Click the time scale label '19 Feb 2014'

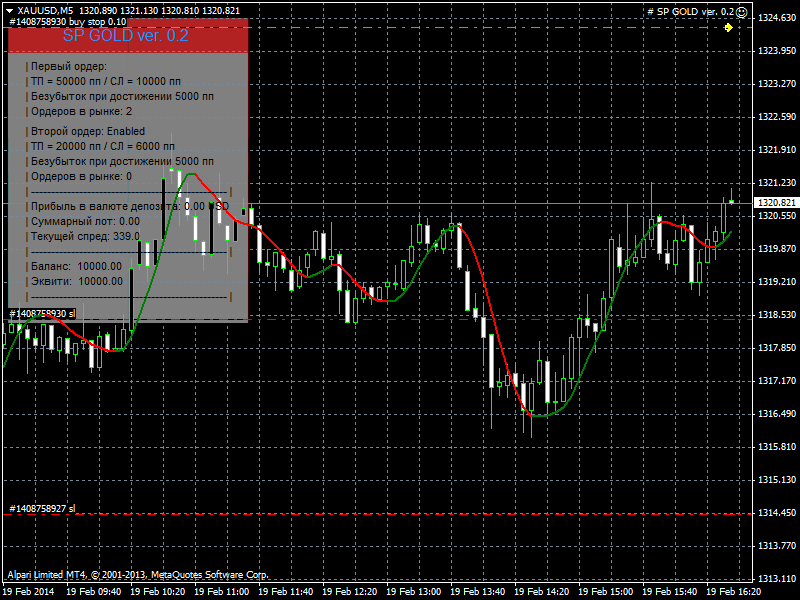[x=28, y=592]
